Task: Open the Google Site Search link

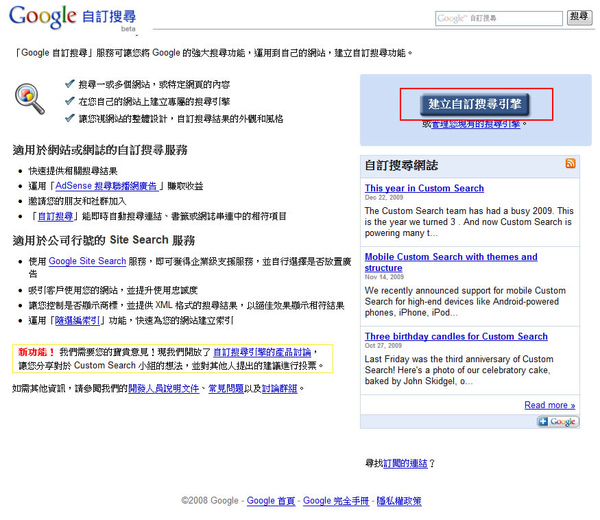Action: click(87, 261)
